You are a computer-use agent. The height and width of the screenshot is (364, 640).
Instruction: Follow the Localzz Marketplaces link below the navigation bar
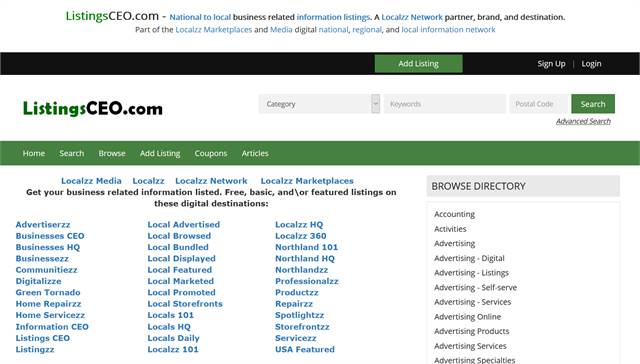point(307,181)
